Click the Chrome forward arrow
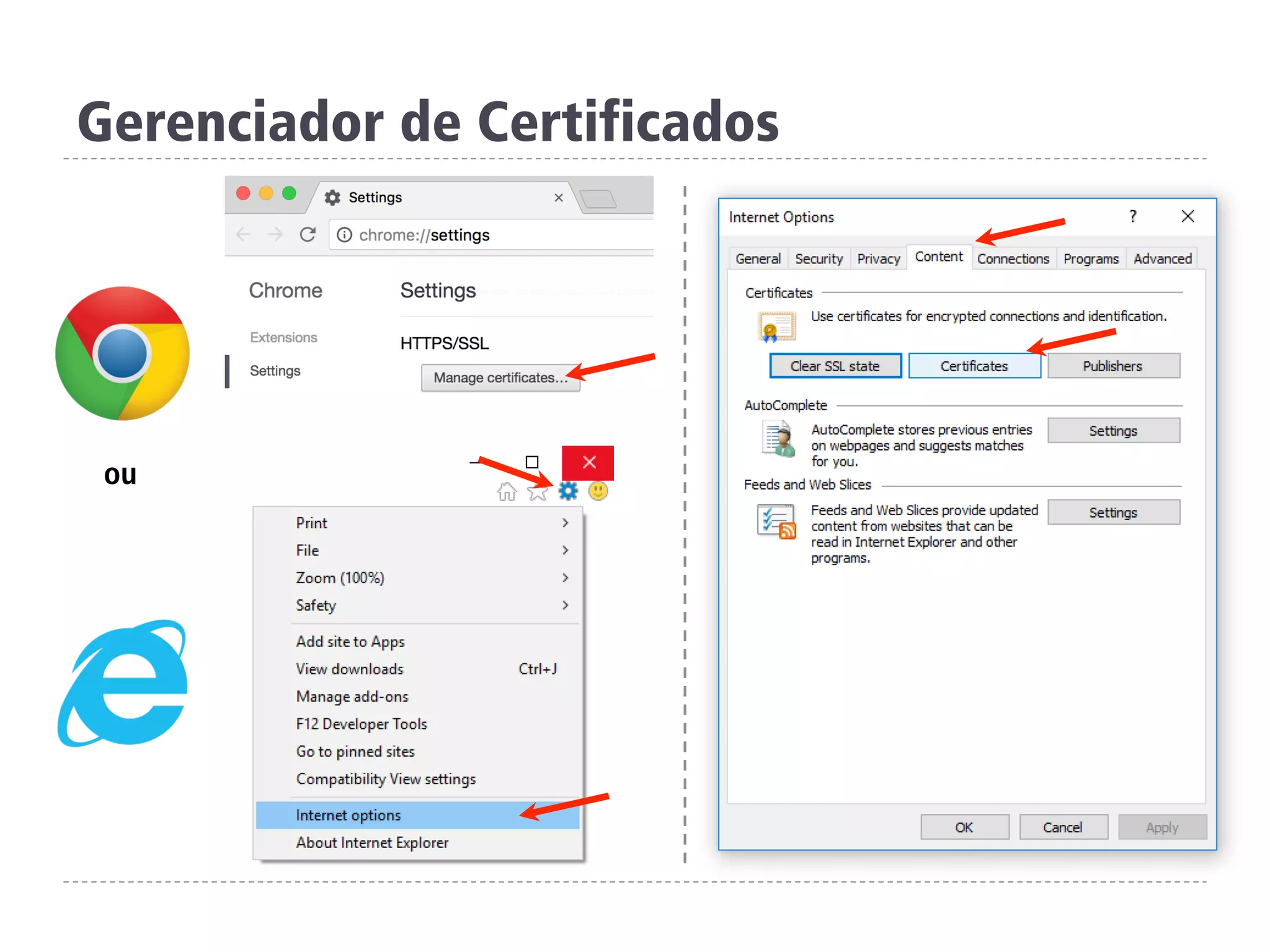Image resolution: width=1270 pixels, height=952 pixels. (x=275, y=235)
